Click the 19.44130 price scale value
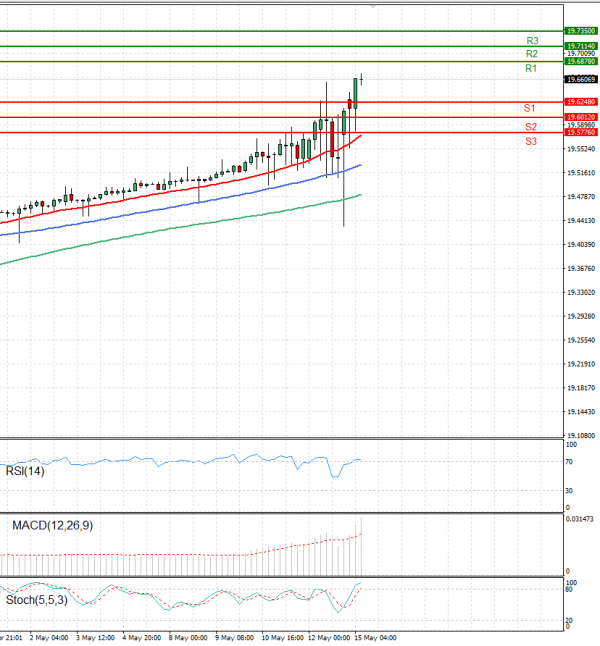 click(x=581, y=220)
